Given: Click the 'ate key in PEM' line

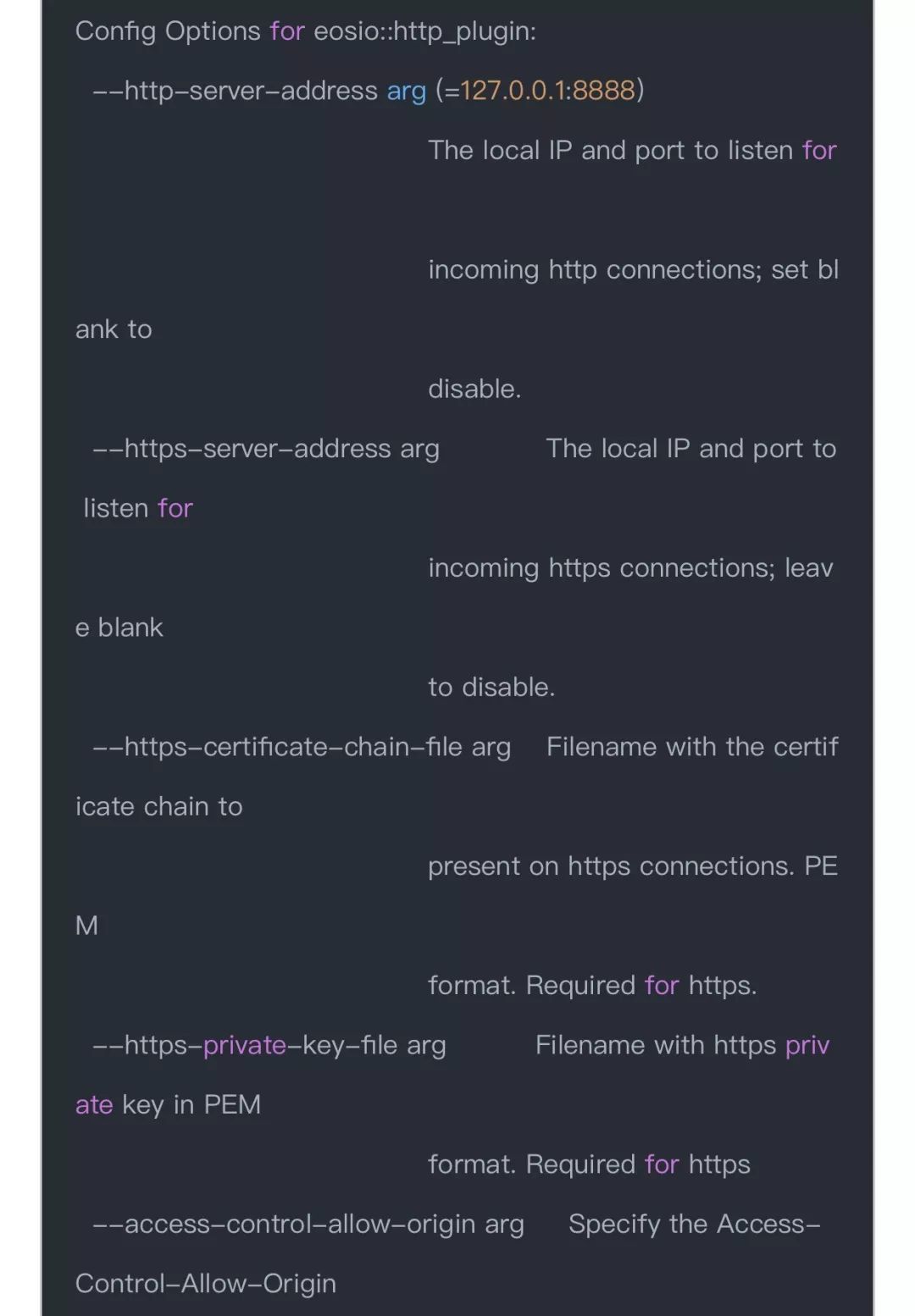Looking at the screenshot, I should [168, 1105].
